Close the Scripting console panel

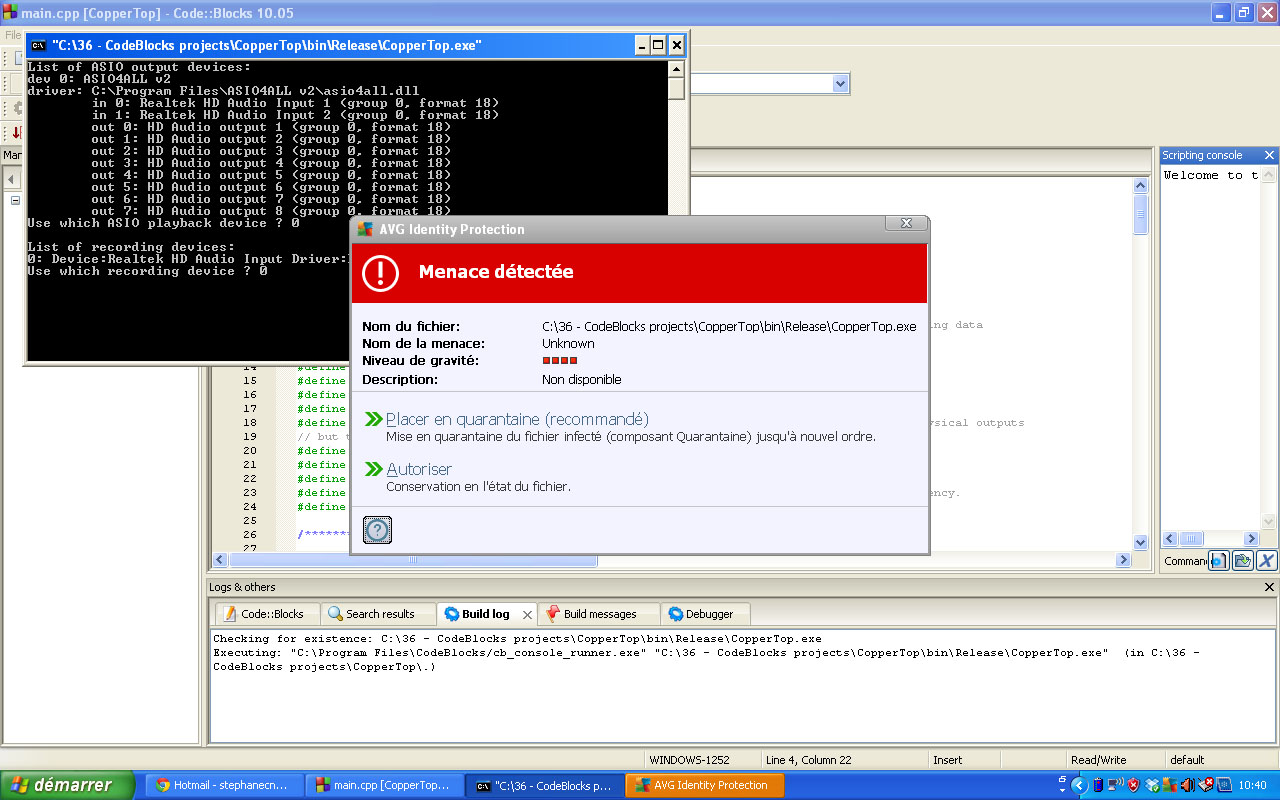[1269, 155]
